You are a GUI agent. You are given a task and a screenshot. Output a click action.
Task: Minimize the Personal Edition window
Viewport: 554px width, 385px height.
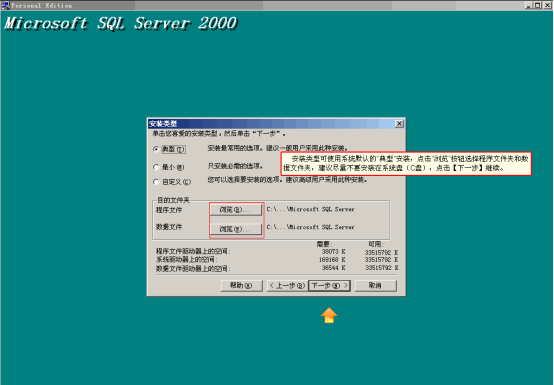pyautogui.click(x=529, y=5)
